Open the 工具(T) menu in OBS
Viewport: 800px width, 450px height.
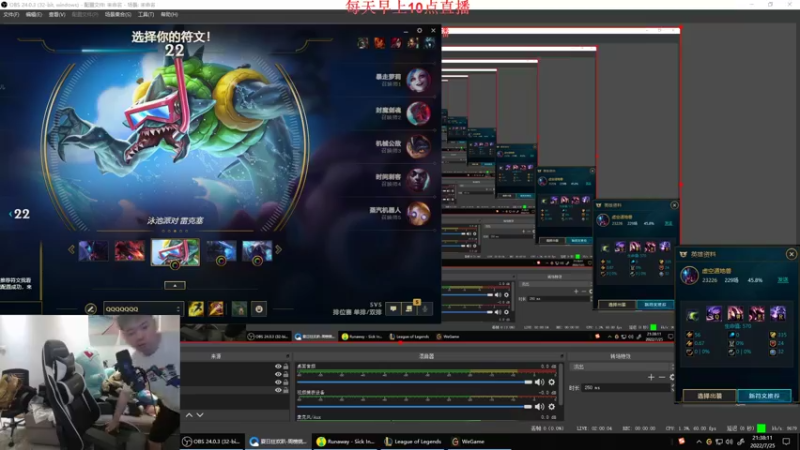coord(146,14)
